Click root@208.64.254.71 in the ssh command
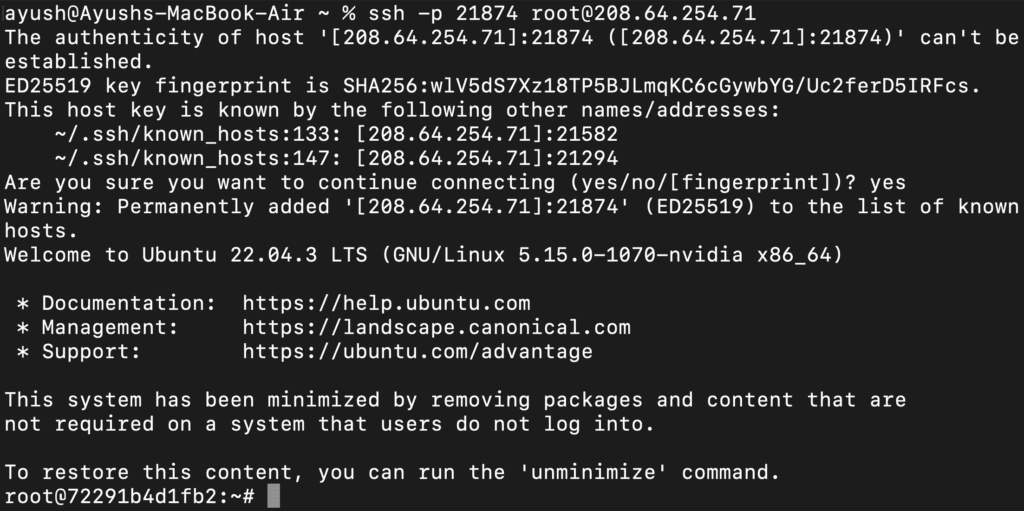This screenshot has width=1024, height=511. pos(644,15)
